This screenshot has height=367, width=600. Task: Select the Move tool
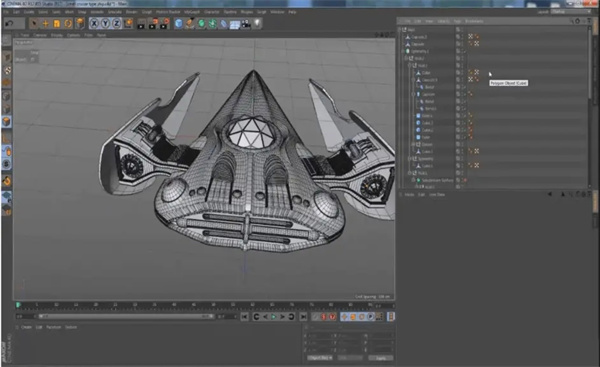pos(45,24)
